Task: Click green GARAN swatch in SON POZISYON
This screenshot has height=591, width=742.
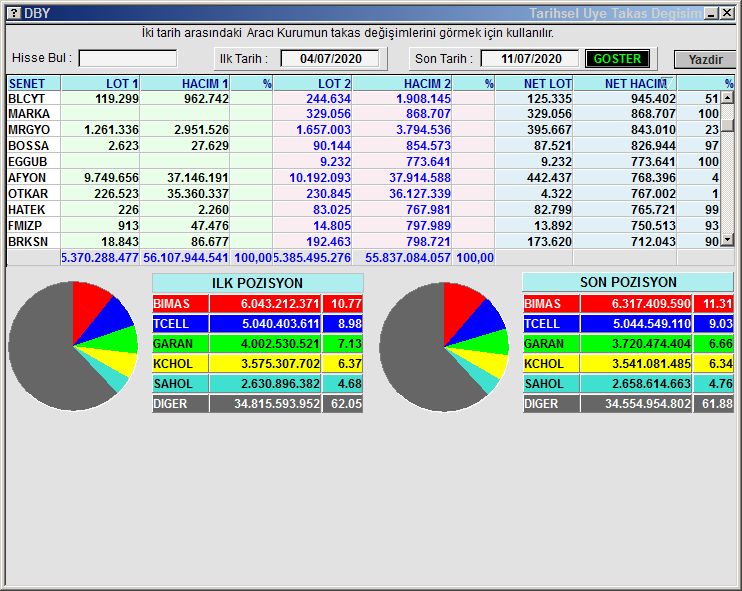Action: coord(551,344)
